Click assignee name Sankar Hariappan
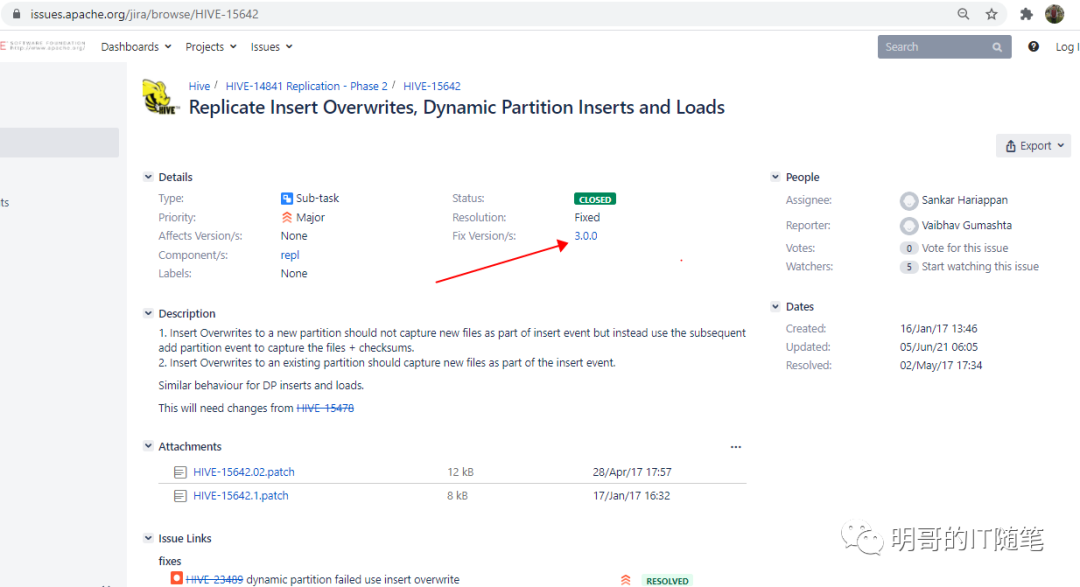The height and width of the screenshot is (587, 1080). (x=965, y=200)
